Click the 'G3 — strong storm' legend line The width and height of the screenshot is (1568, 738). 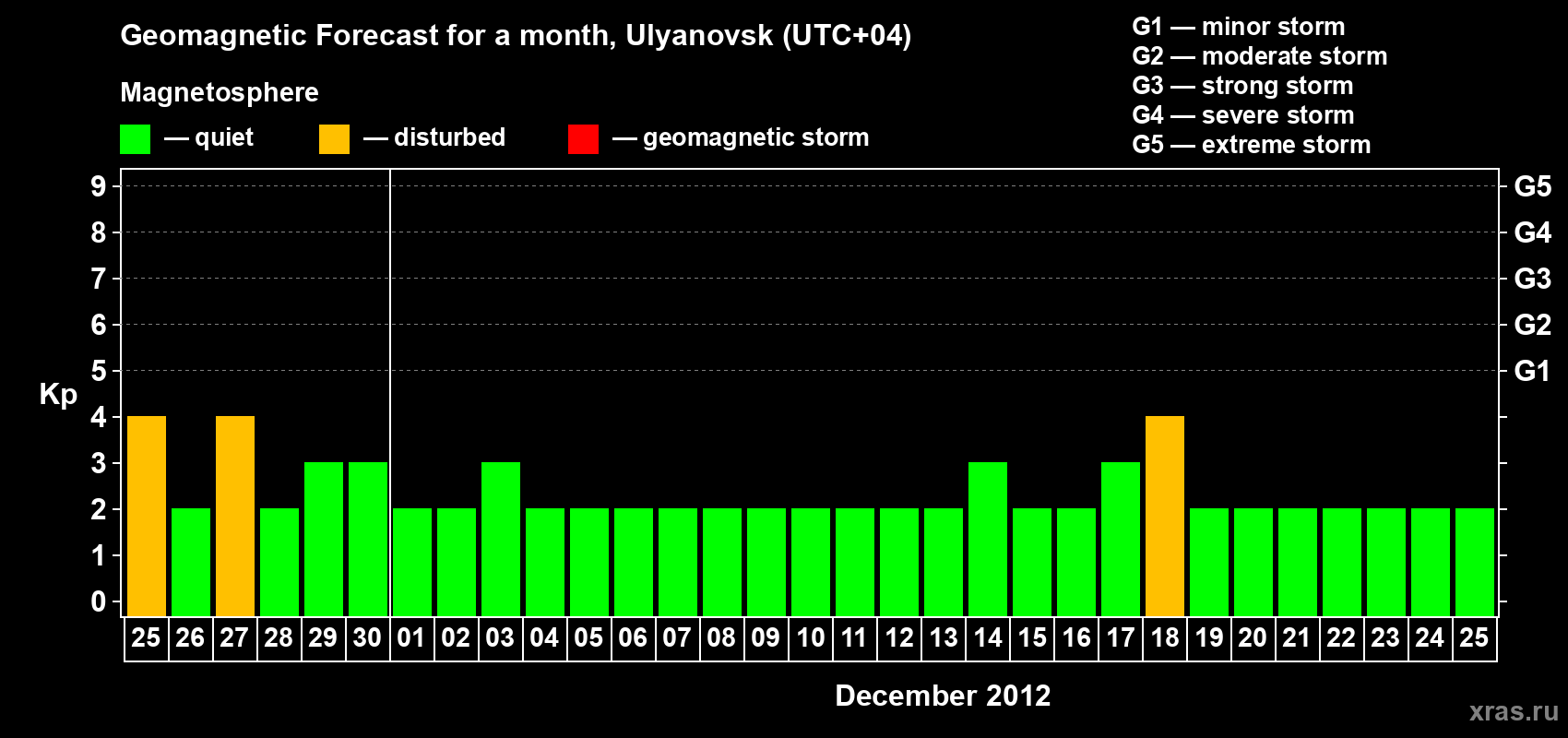[1242, 86]
